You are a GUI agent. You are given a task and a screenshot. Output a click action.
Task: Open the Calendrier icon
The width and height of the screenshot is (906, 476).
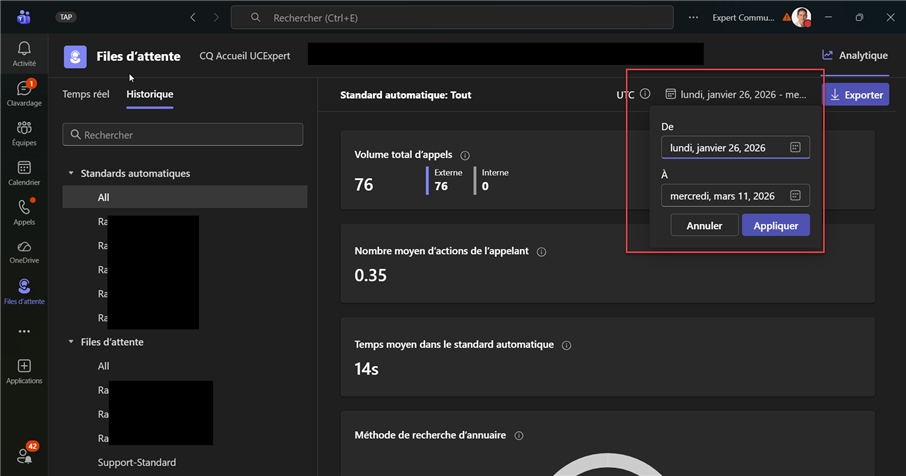pyautogui.click(x=24, y=173)
